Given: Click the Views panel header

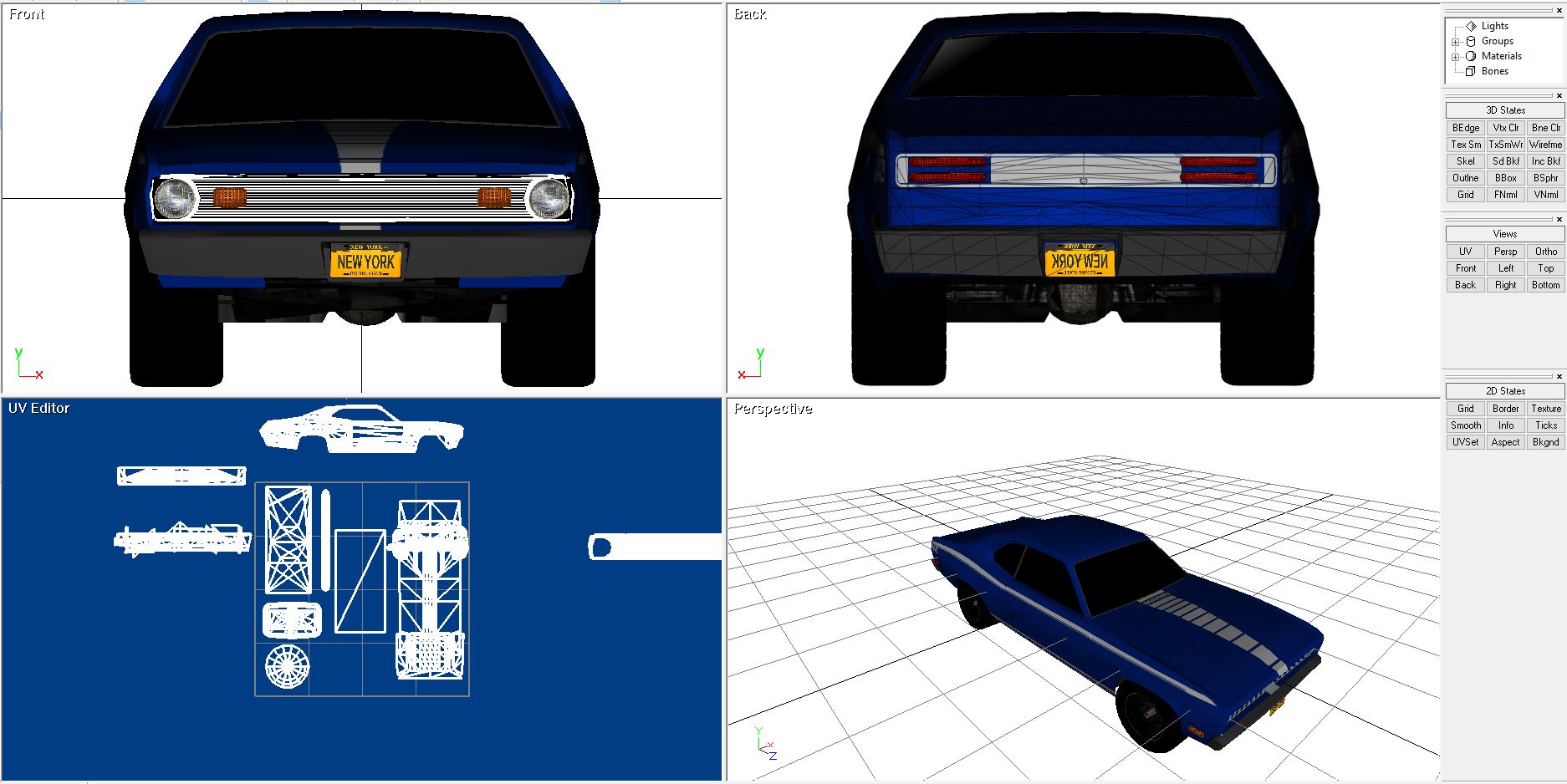Looking at the screenshot, I should point(1504,234).
